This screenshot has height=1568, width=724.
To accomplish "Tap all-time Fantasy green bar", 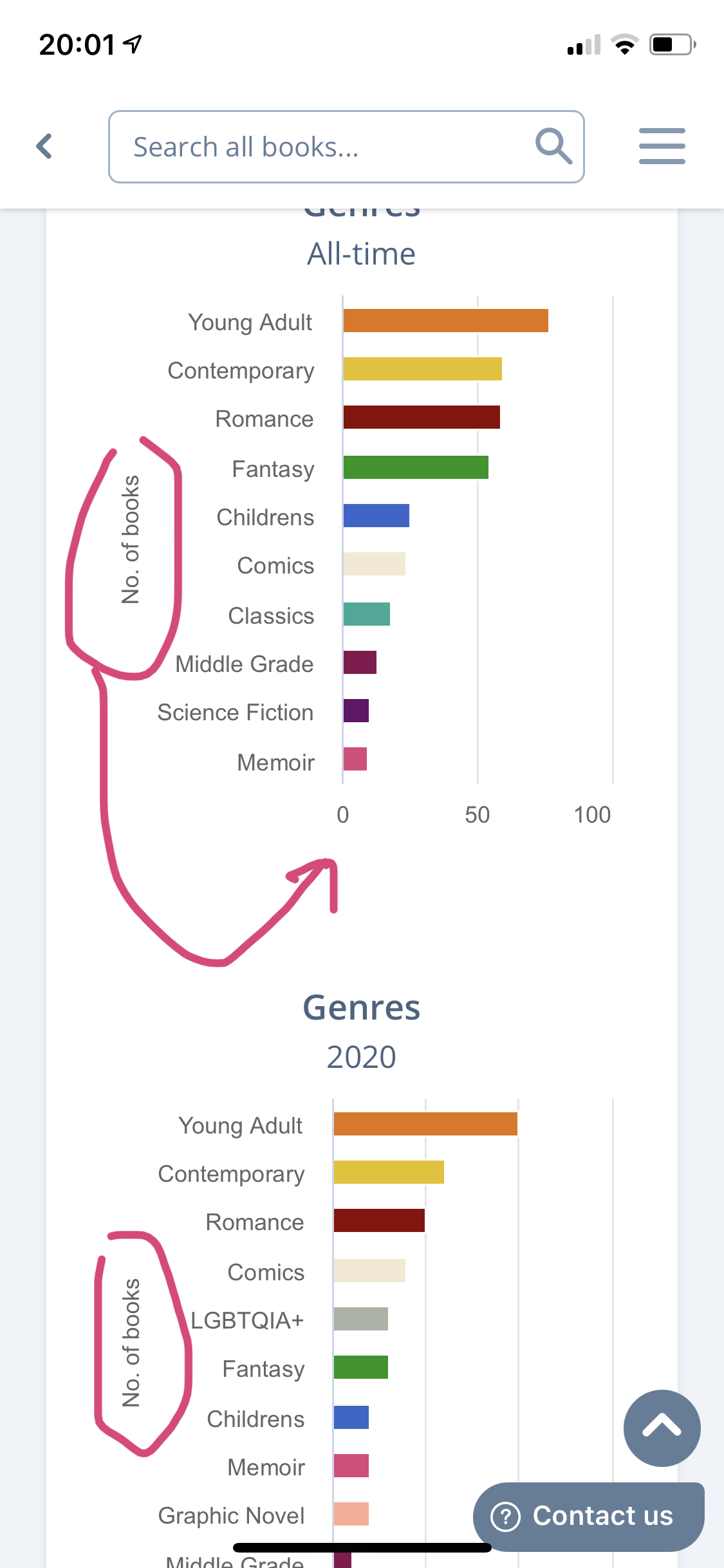I will point(416,467).
